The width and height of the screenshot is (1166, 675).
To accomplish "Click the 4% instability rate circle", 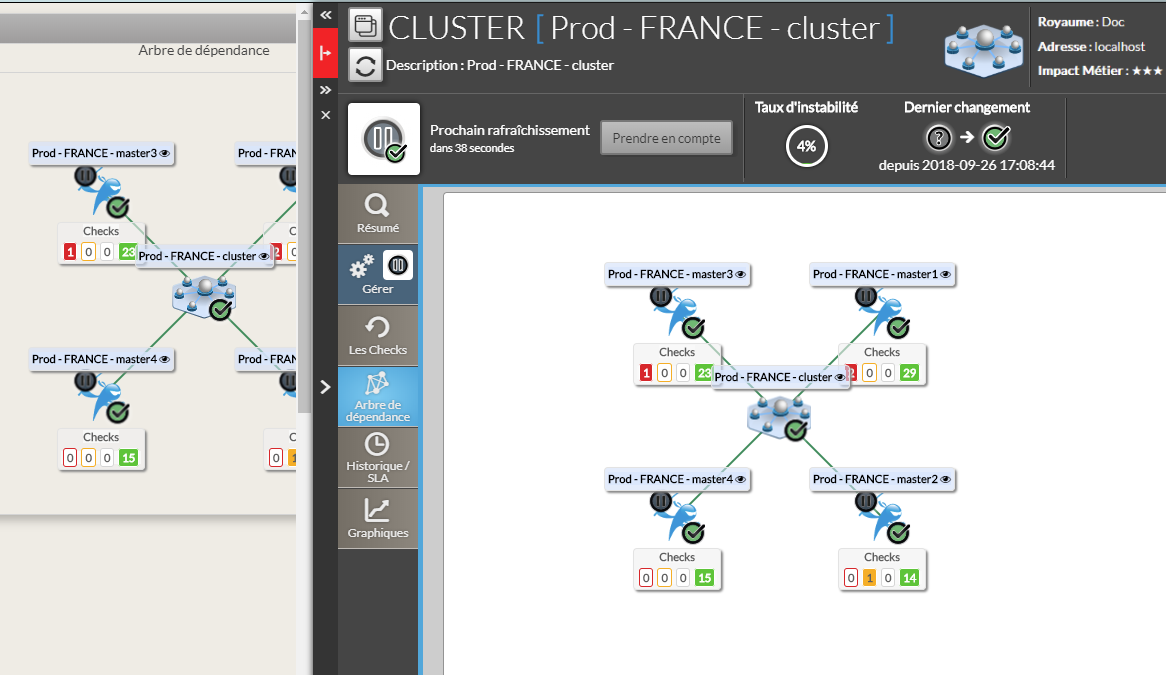I will (806, 146).
